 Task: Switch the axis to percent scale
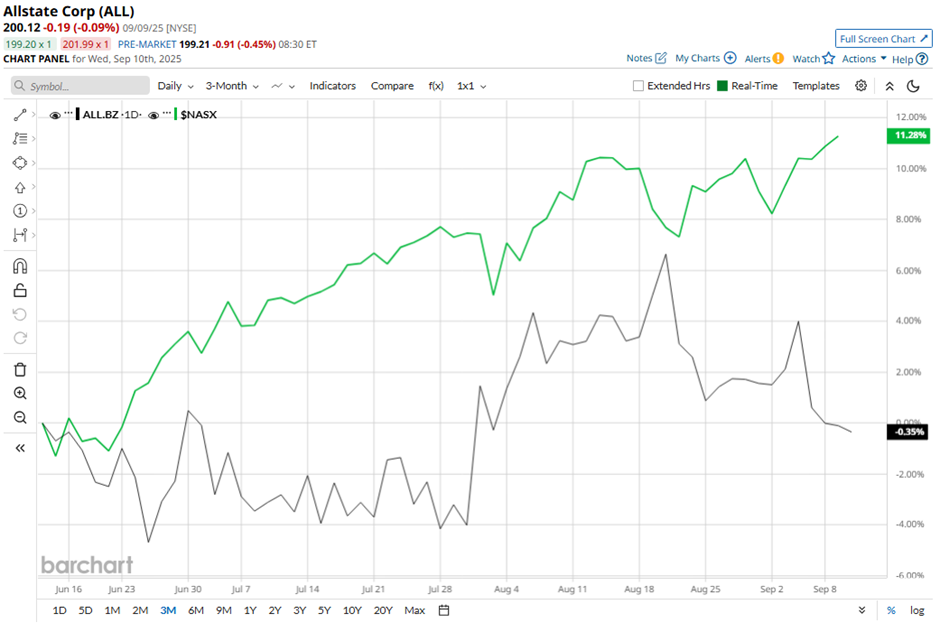[891, 610]
